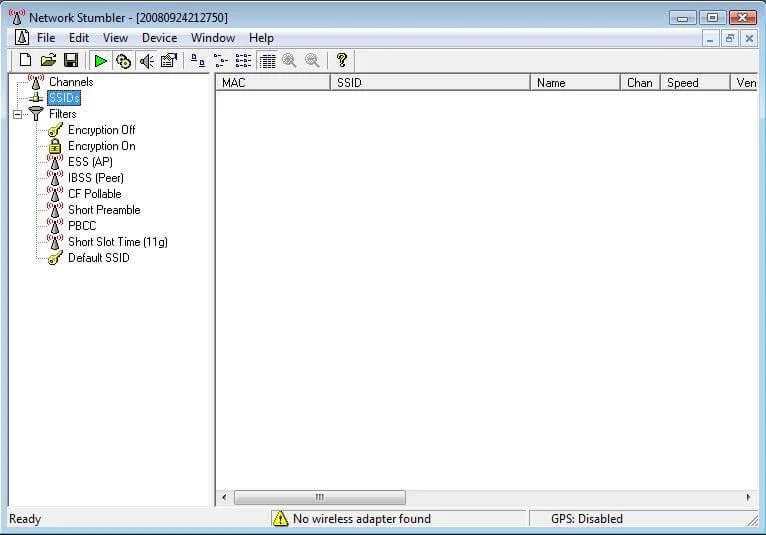Click the No wireless adapter found message
Viewport: 766px width, 535px height.
tap(362, 518)
